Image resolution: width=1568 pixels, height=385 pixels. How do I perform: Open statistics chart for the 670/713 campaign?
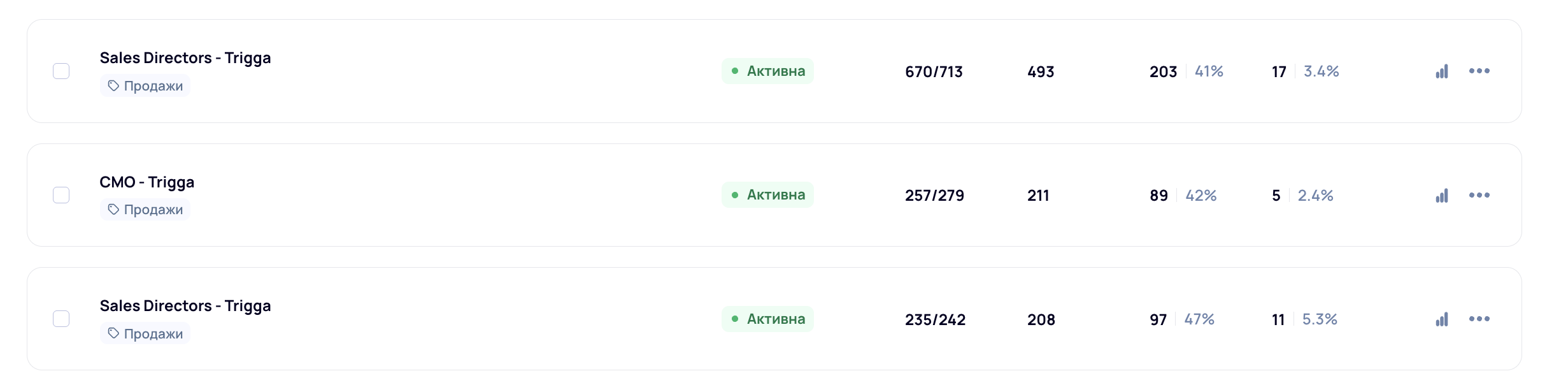pos(1442,71)
